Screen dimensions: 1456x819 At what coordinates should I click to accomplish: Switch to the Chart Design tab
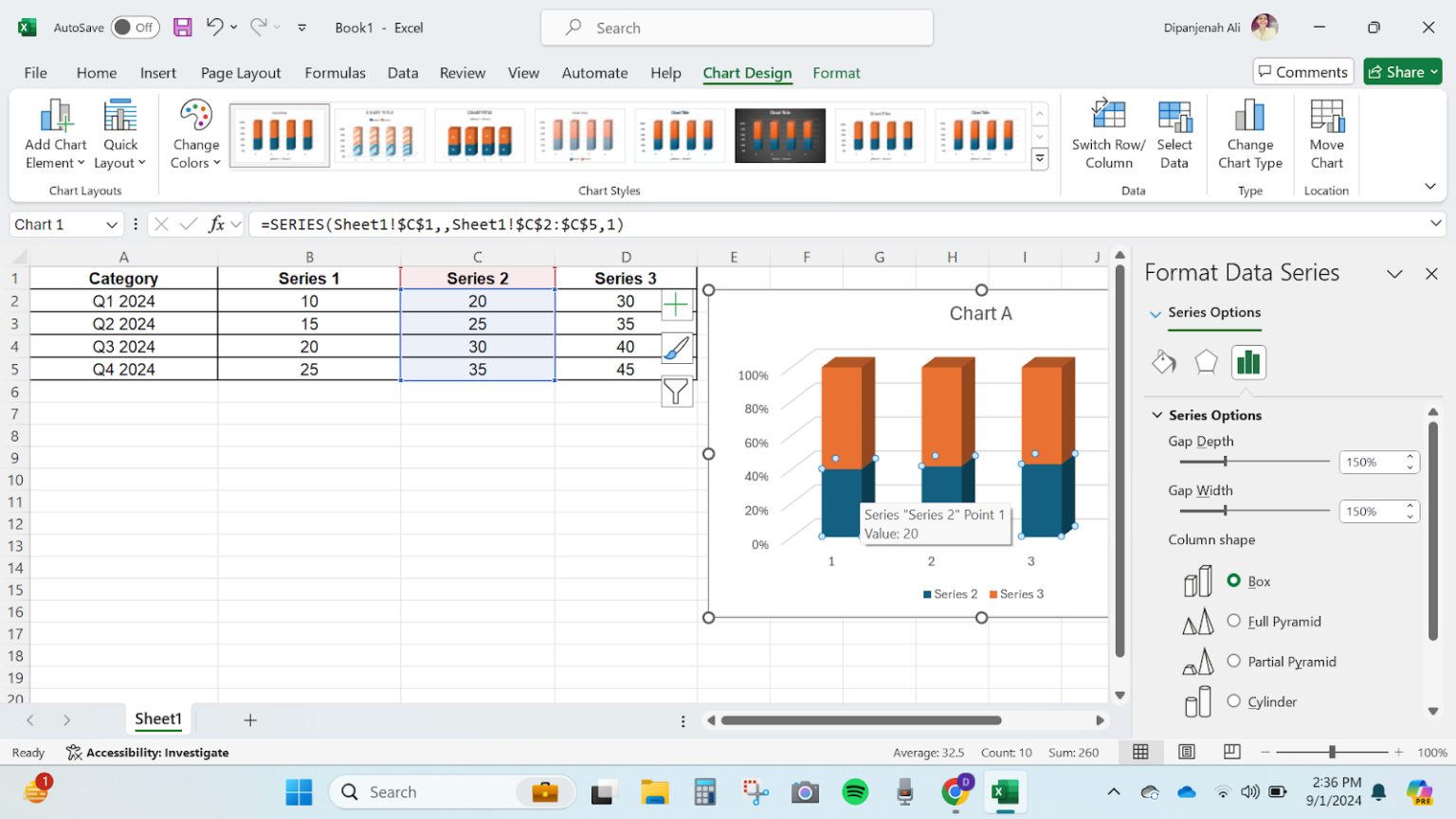tap(748, 73)
